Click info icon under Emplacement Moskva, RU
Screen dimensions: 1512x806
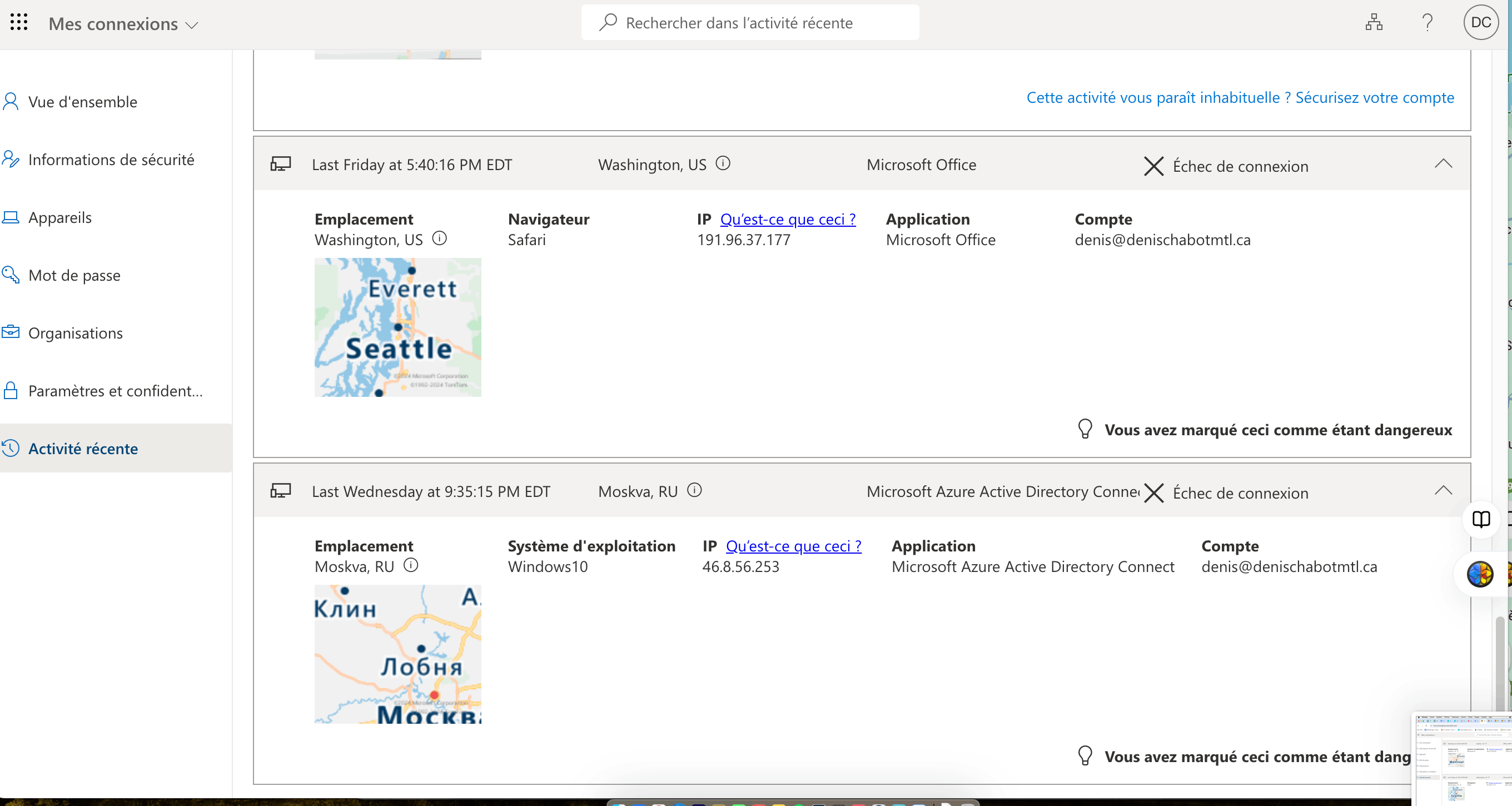[x=411, y=565]
